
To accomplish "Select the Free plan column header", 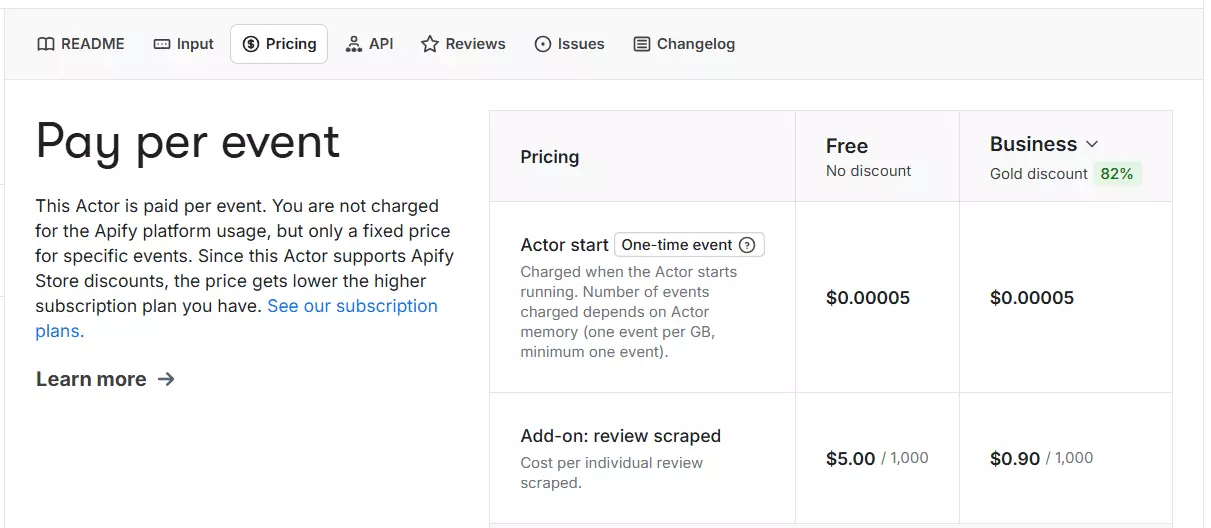I will (x=847, y=146).
